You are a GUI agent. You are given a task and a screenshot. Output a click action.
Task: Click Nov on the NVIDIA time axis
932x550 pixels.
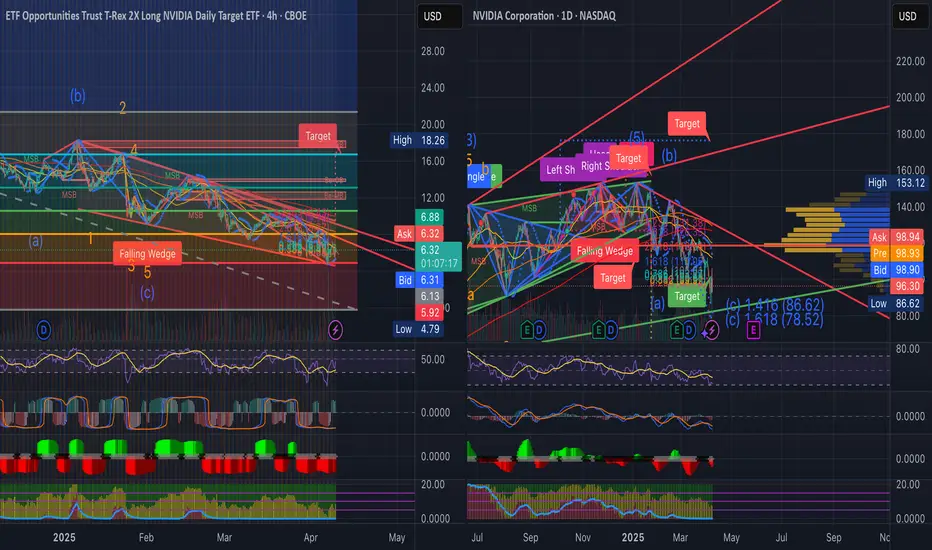coord(582,538)
